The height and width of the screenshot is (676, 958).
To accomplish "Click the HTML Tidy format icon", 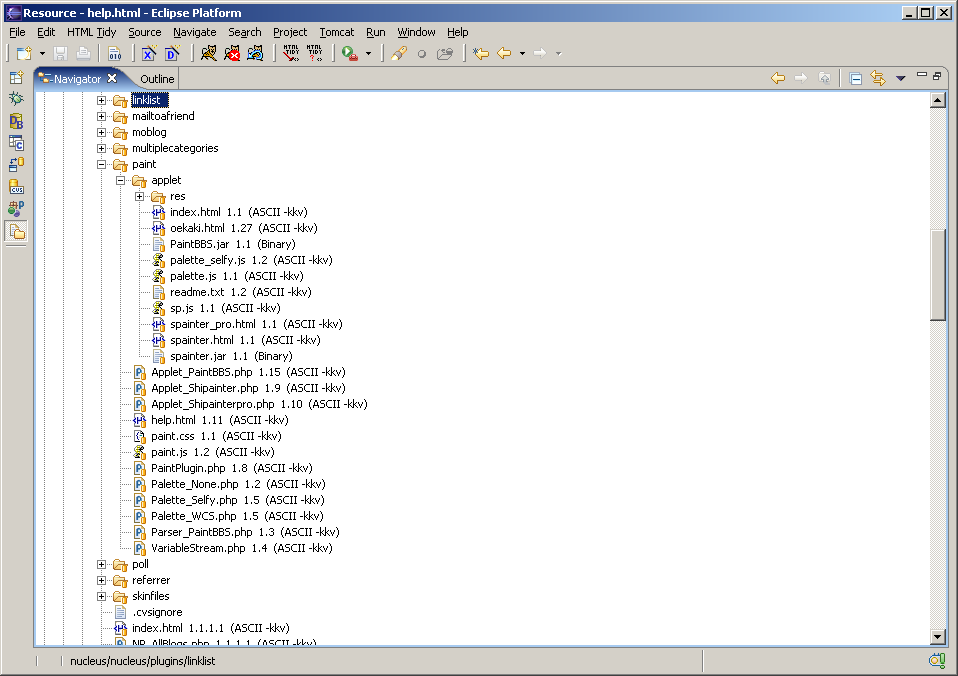I will (291, 54).
